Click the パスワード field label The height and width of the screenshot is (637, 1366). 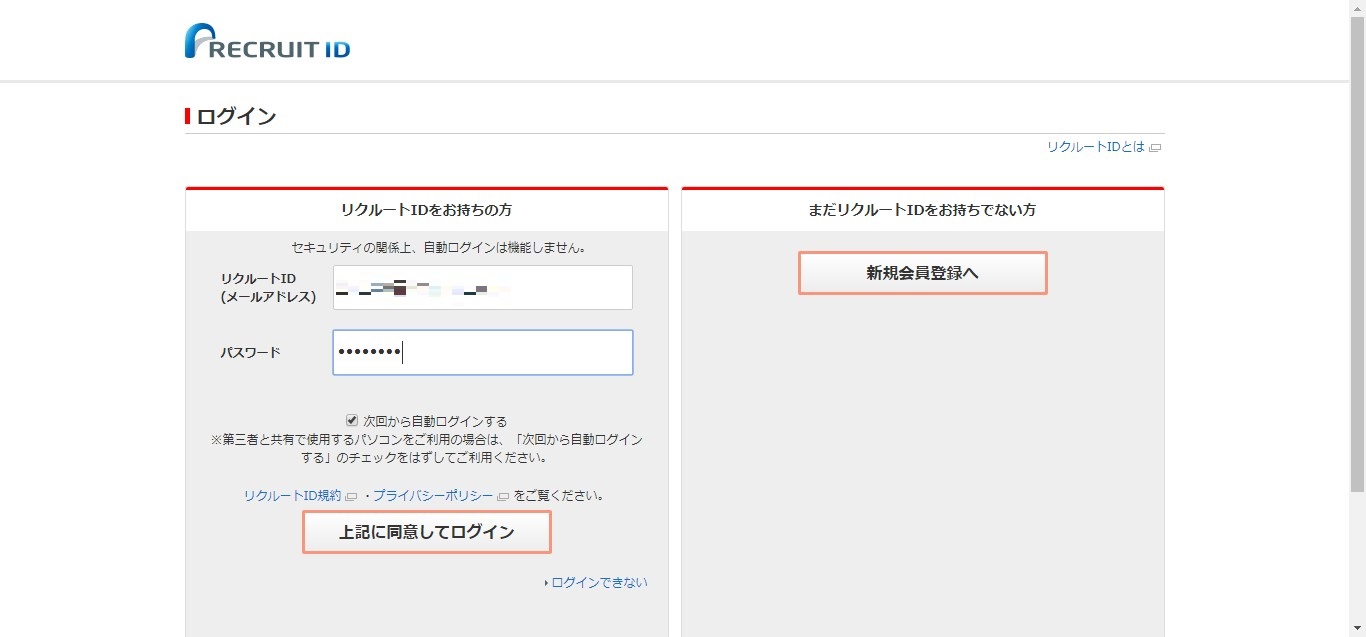[x=251, y=352]
